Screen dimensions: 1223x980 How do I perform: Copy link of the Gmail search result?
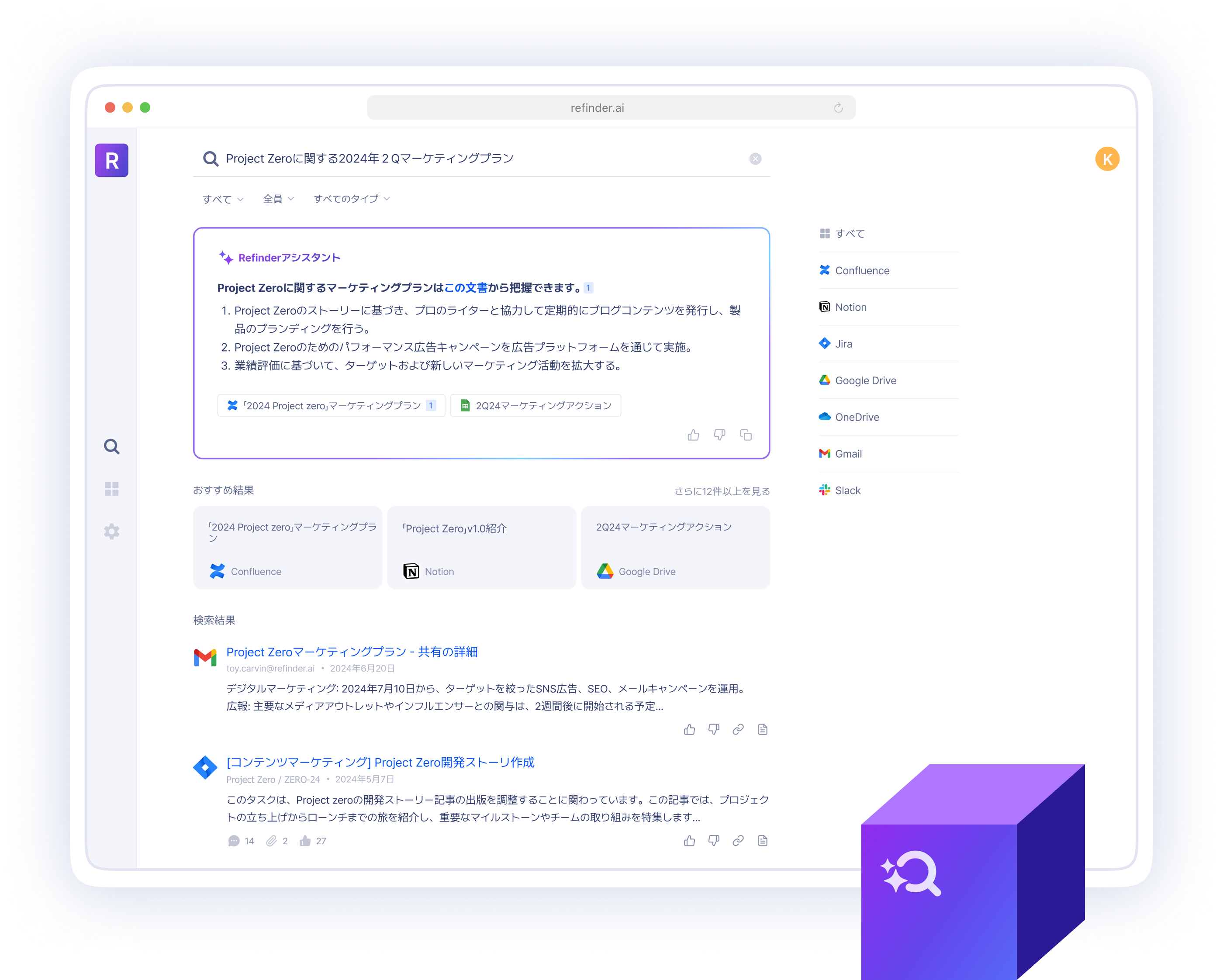(x=738, y=729)
